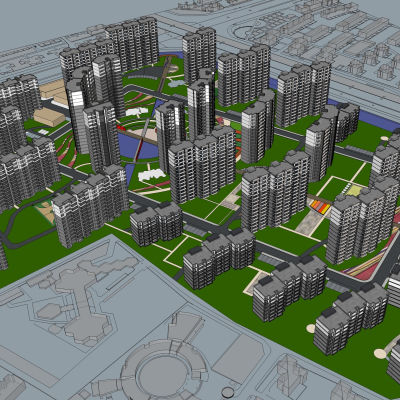Select the beige circle at the bottom-right lawn
The width and height of the screenshot is (400, 400).
tap(380, 354)
